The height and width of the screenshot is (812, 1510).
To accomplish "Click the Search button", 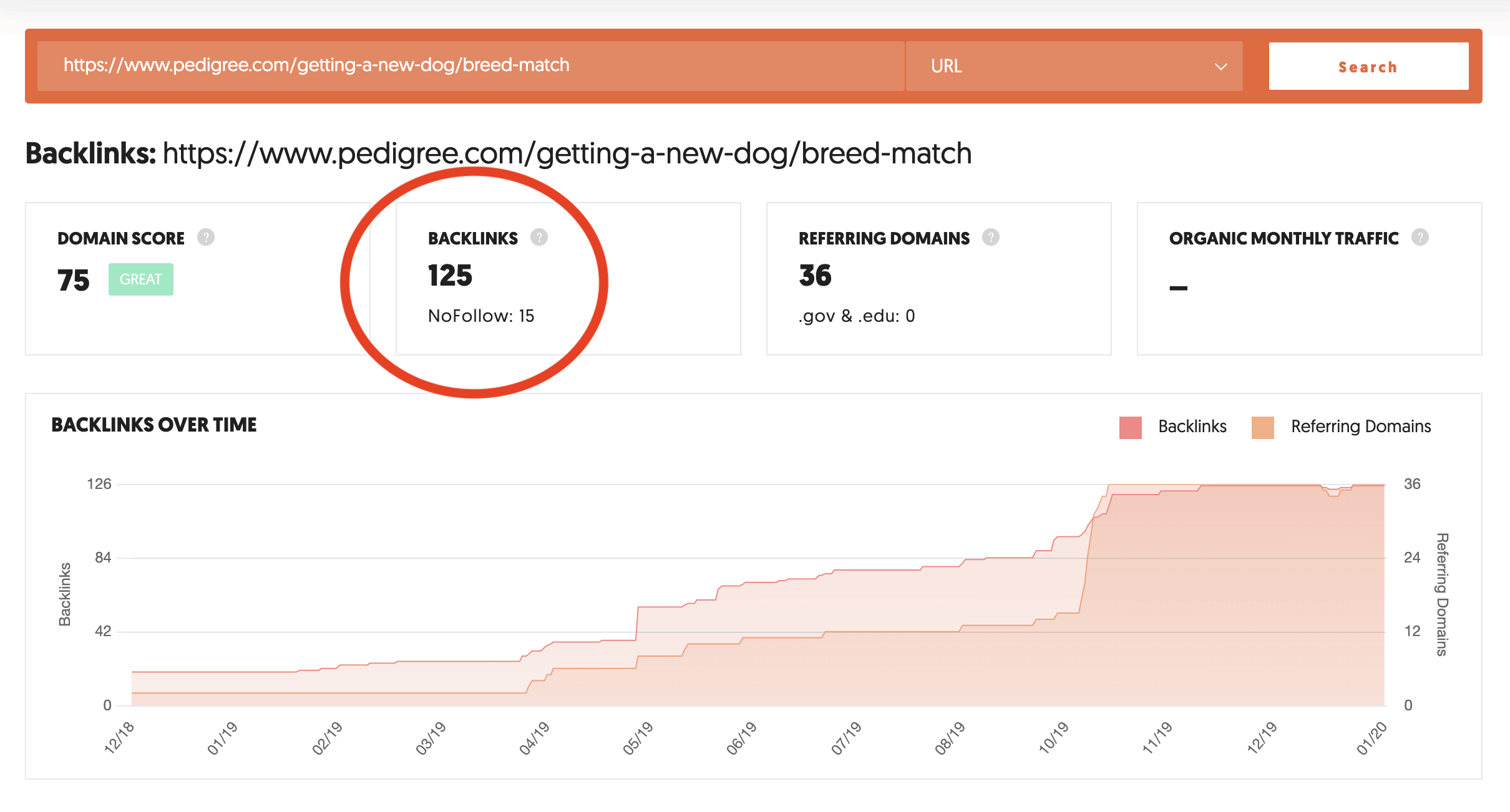I will [1367, 65].
